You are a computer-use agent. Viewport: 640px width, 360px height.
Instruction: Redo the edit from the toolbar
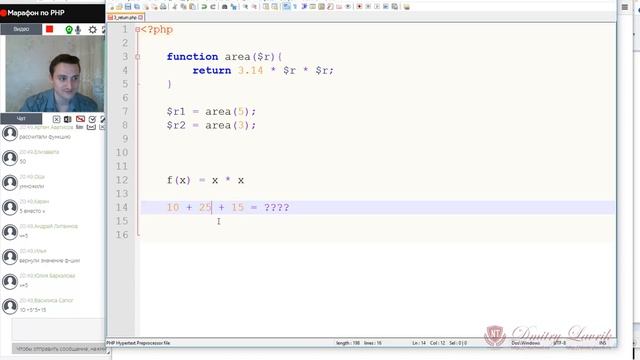pos(213,7)
